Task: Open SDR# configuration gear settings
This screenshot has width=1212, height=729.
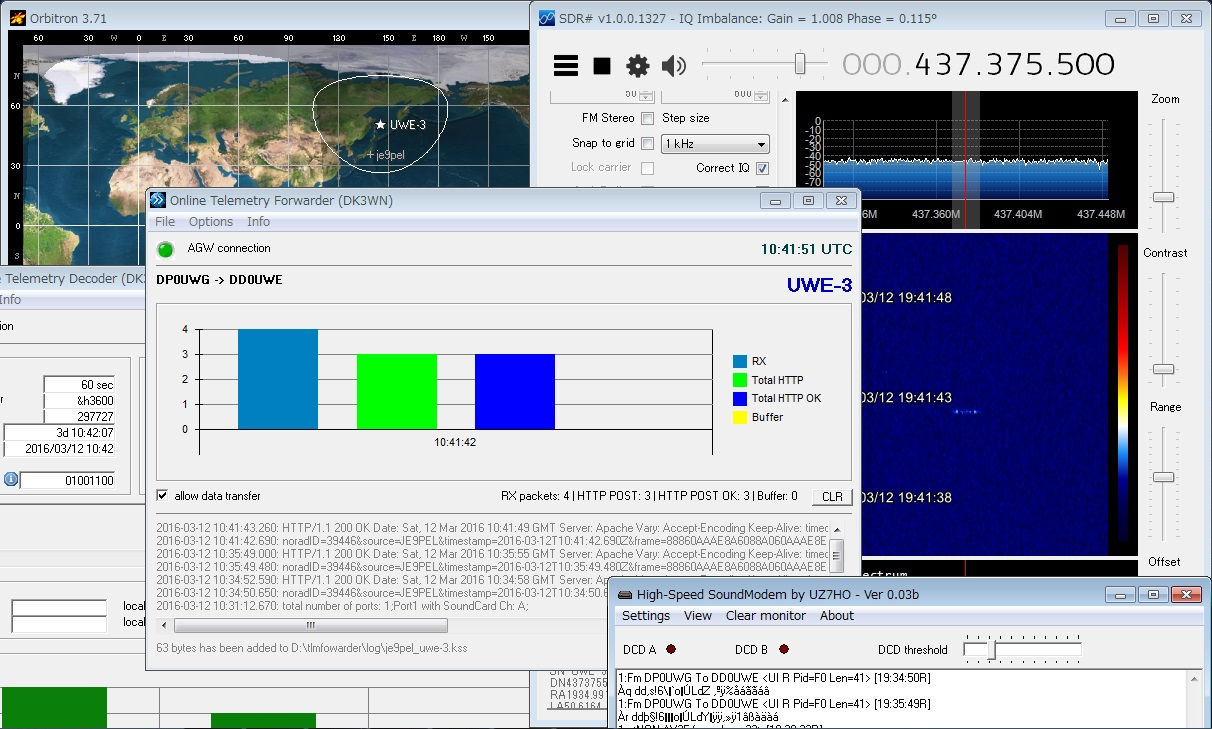Action: [638, 66]
